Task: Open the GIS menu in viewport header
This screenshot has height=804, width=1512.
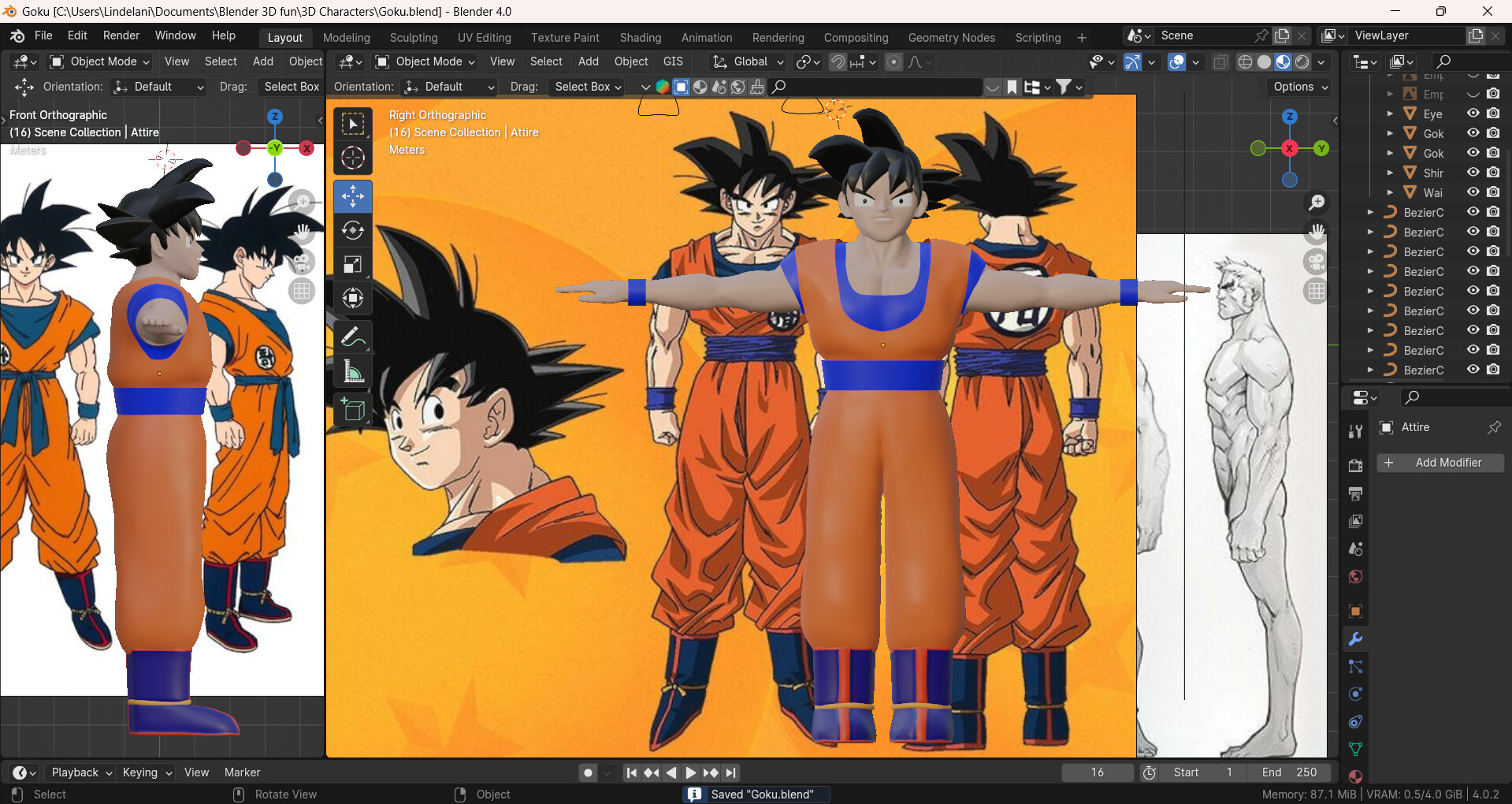Action: (673, 61)
